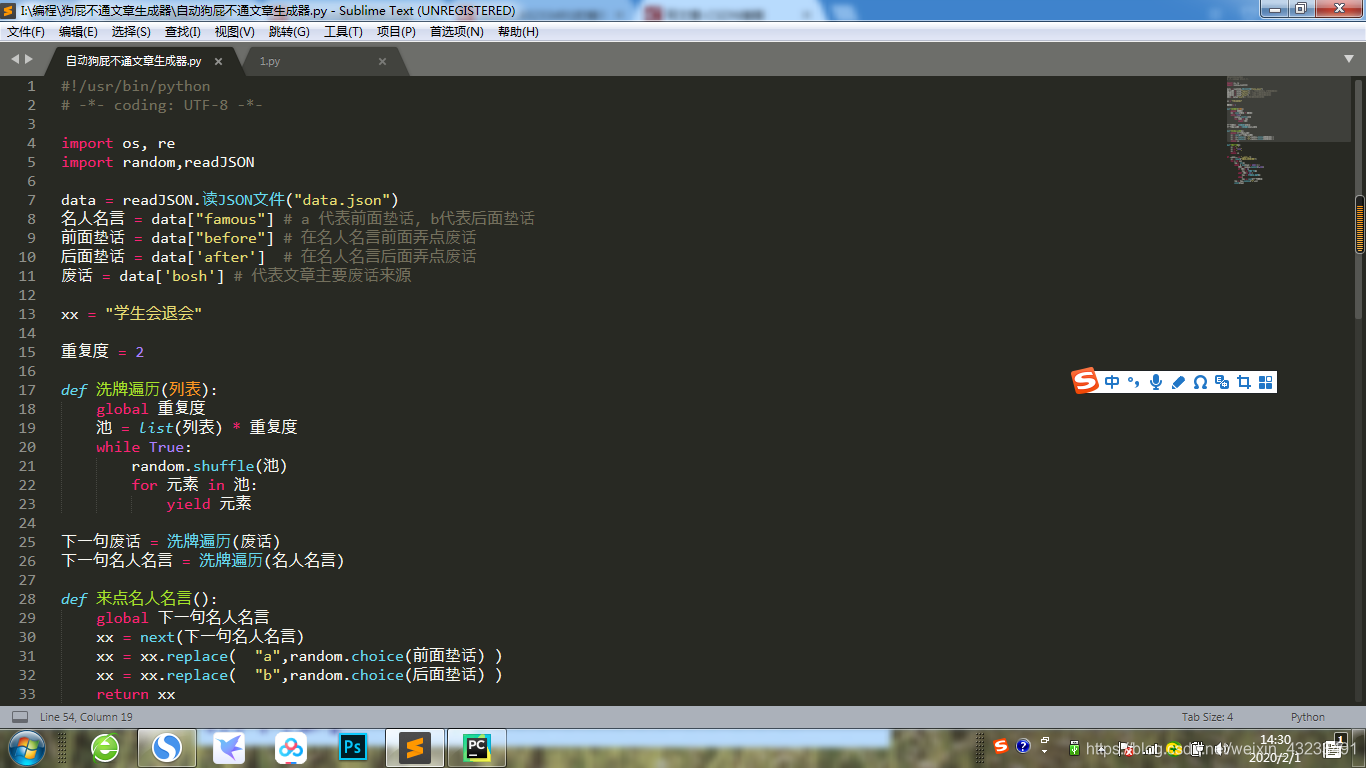Click 'import random,readJSON' on line 5
1366x768 pixels.
pyautogui.click(x=158, y=162)
